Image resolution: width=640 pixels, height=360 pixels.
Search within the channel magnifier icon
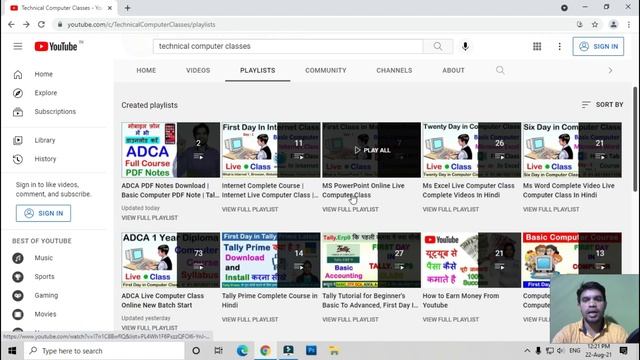pos(500,70)
